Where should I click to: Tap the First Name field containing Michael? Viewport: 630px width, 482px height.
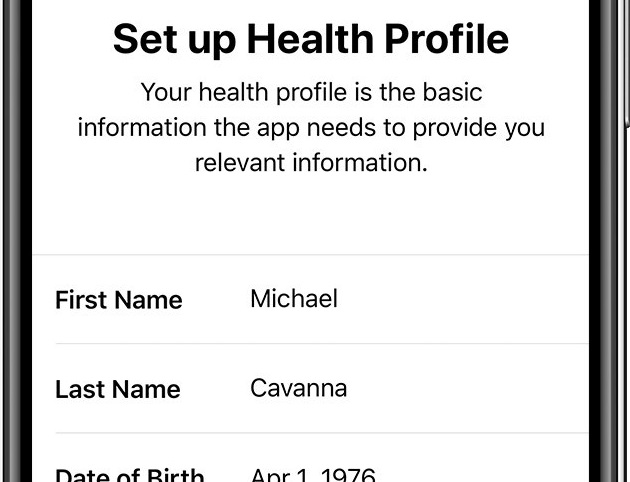click(294, 298)
